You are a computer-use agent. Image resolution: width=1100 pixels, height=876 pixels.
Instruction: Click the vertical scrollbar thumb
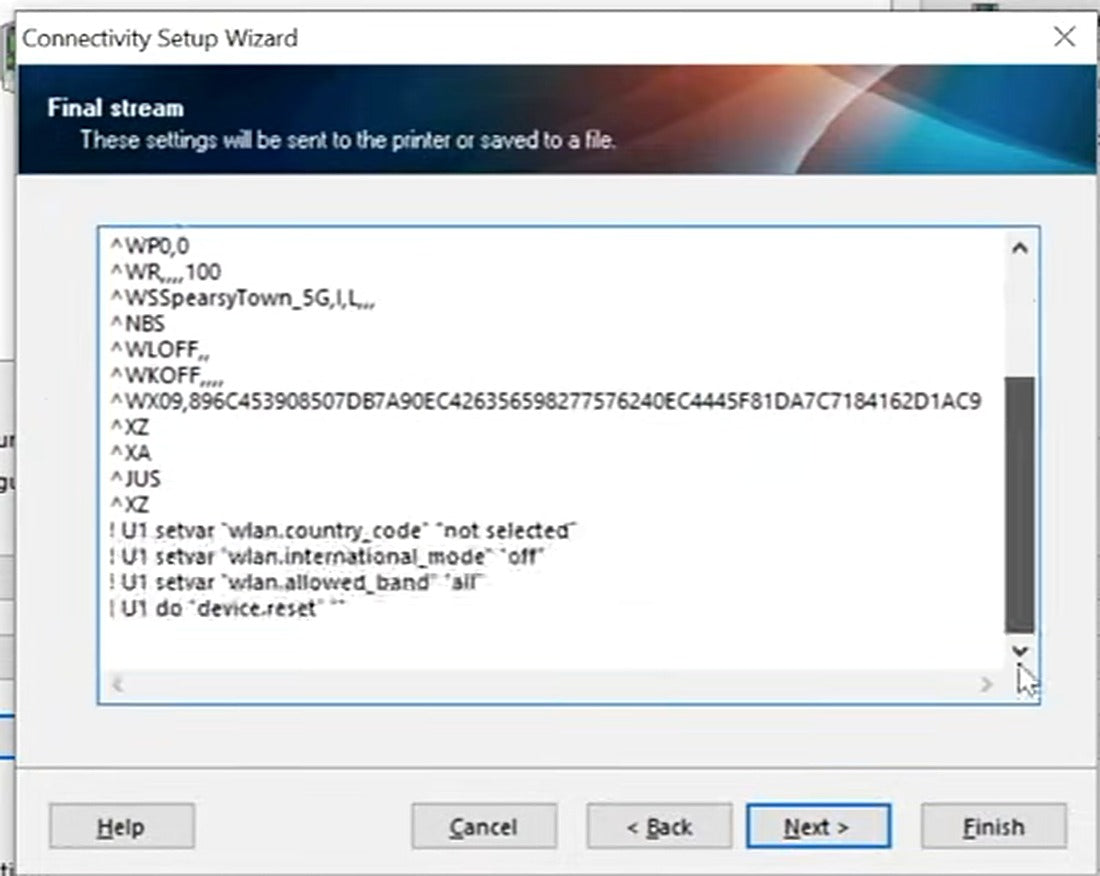pyautogui.click(x=1019, y=505)
